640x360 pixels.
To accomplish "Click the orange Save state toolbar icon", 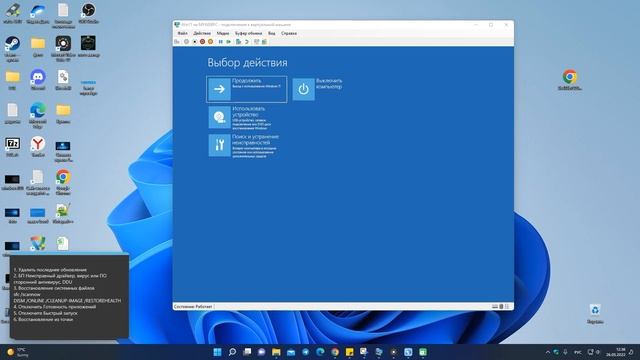I will coord(211,42).
